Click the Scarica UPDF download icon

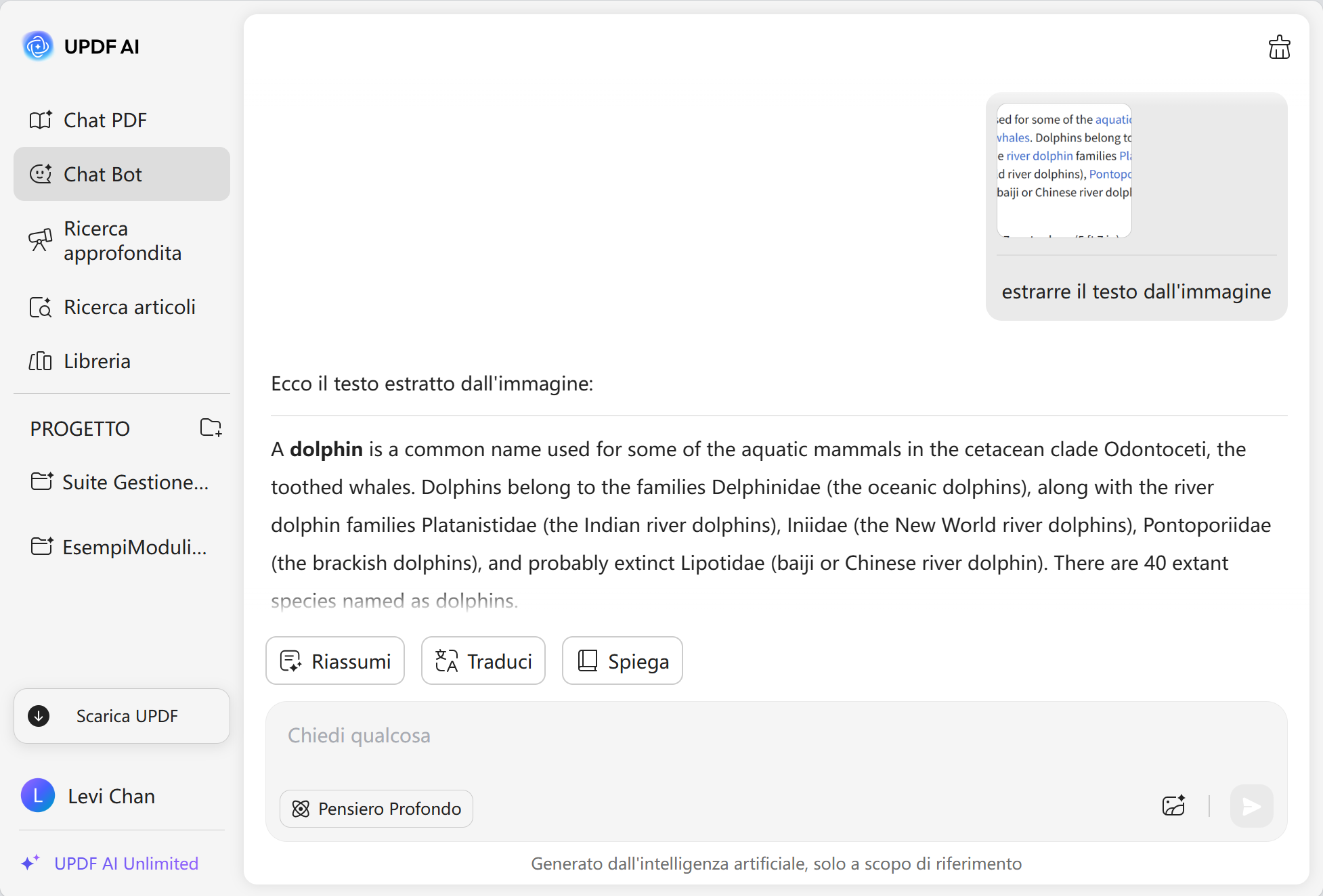(x=39, y=716)
